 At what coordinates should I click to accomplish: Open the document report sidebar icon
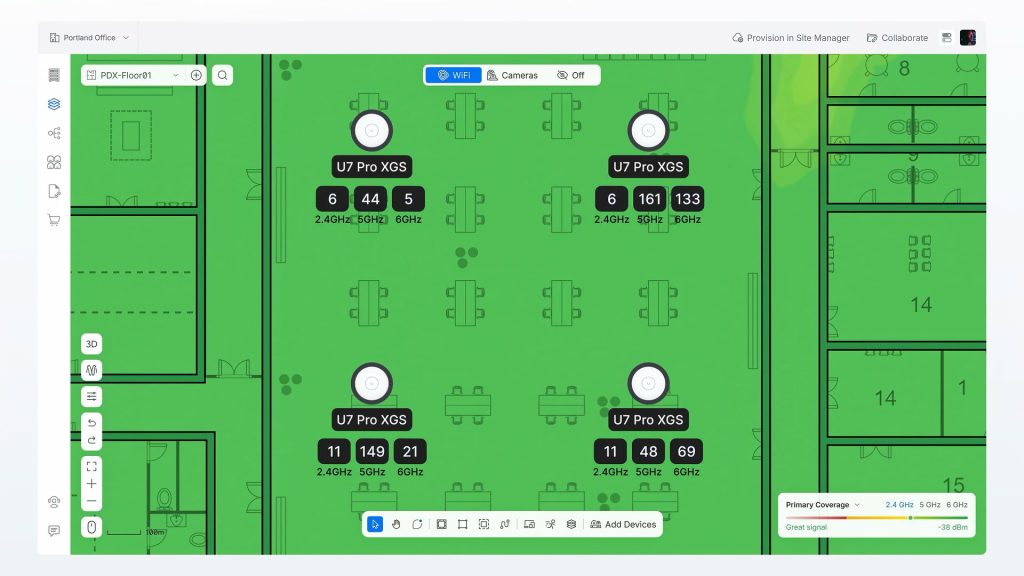[x=54, y=191]
